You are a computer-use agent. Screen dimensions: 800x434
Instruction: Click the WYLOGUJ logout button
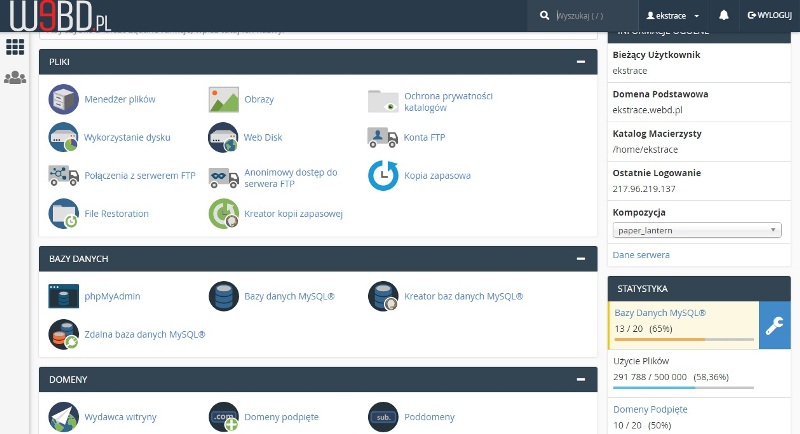[x=769, y=15]
